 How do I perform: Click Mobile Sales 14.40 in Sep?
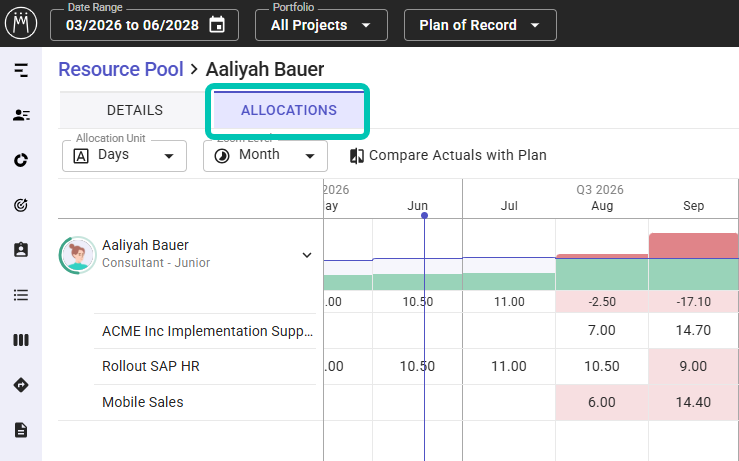pyautogui.click(x=694, y=402)
